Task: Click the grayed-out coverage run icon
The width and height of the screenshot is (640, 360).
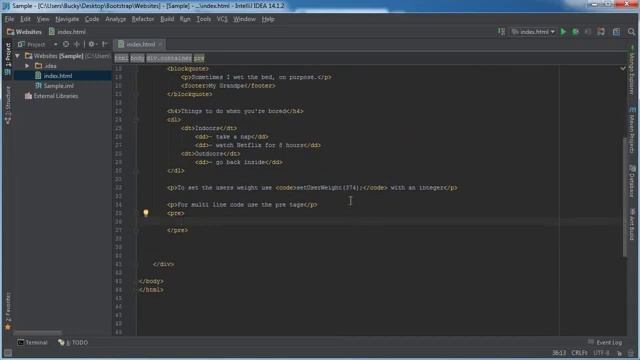Action: tap(588, 31)
